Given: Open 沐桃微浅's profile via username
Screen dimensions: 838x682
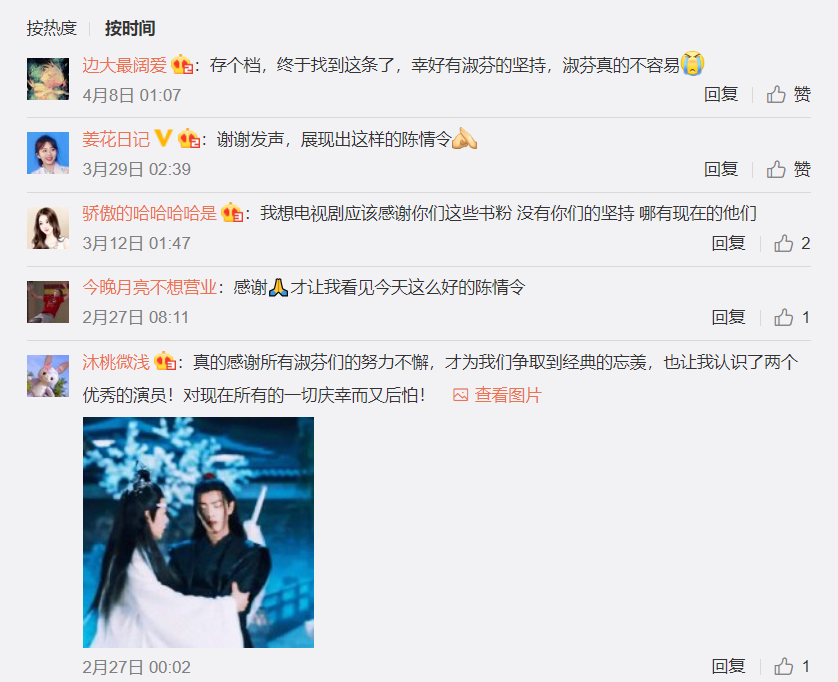Looking at the screenshot, I should click(116, 362).
